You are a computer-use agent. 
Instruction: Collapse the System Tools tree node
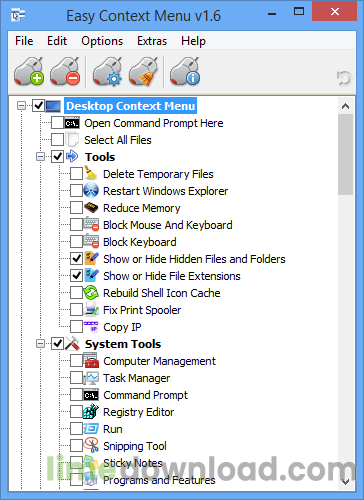click(x=40, y=344)
